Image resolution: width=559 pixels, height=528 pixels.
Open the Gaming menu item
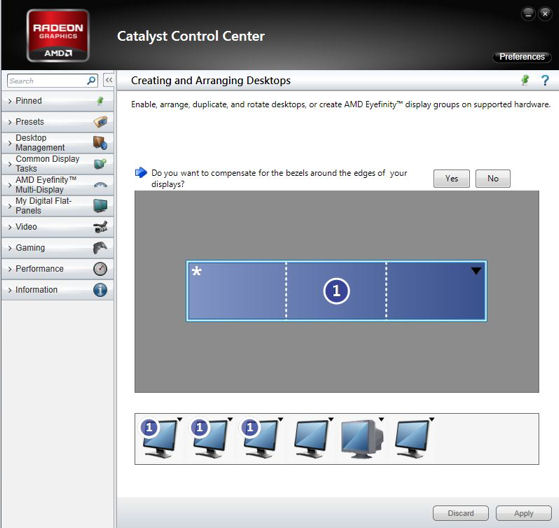(x=57, y=248)
